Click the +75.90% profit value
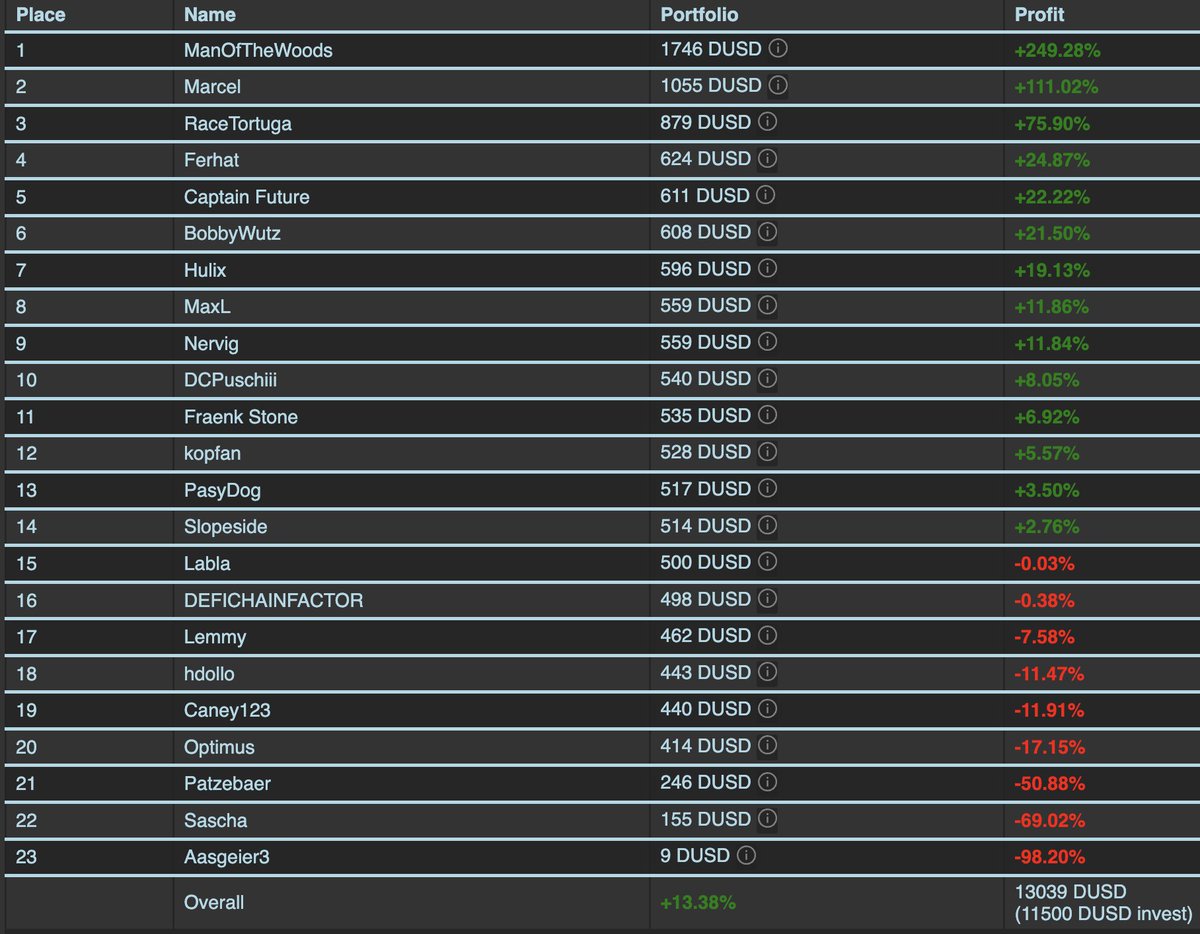Screen dimensions: 1200x934 [x=1052, y=124]
